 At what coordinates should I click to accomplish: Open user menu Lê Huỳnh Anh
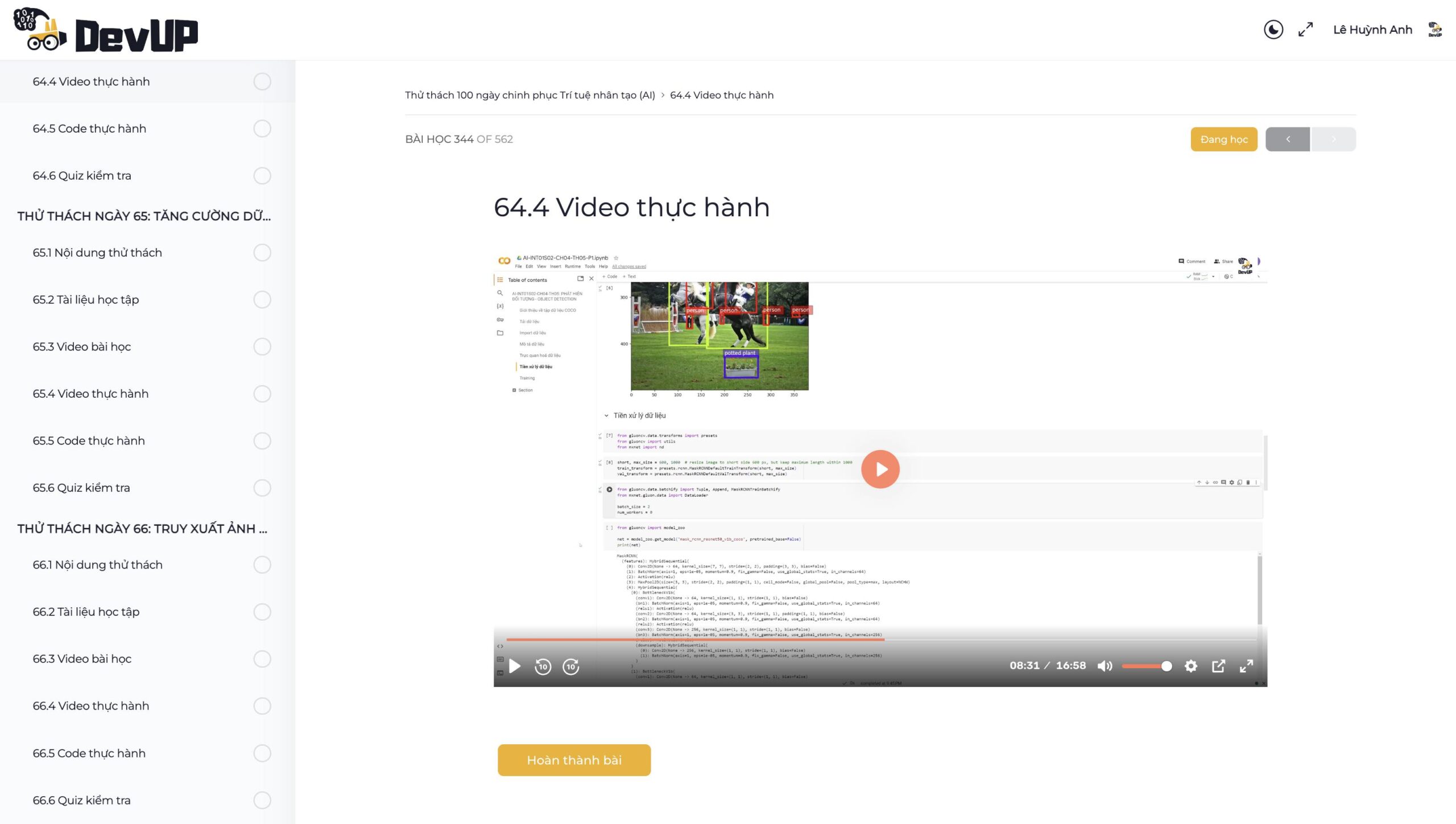pos(1372,30)
